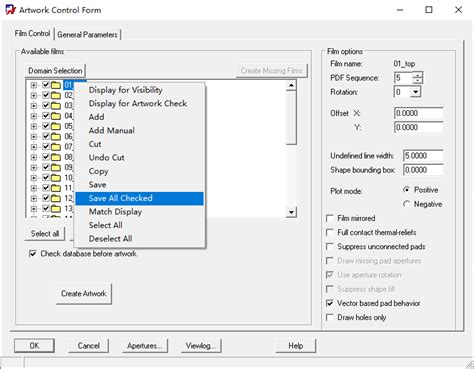This screenshot has height=369, width=474.
Task: Enable Draw holes only
Action: pos(330,317)
